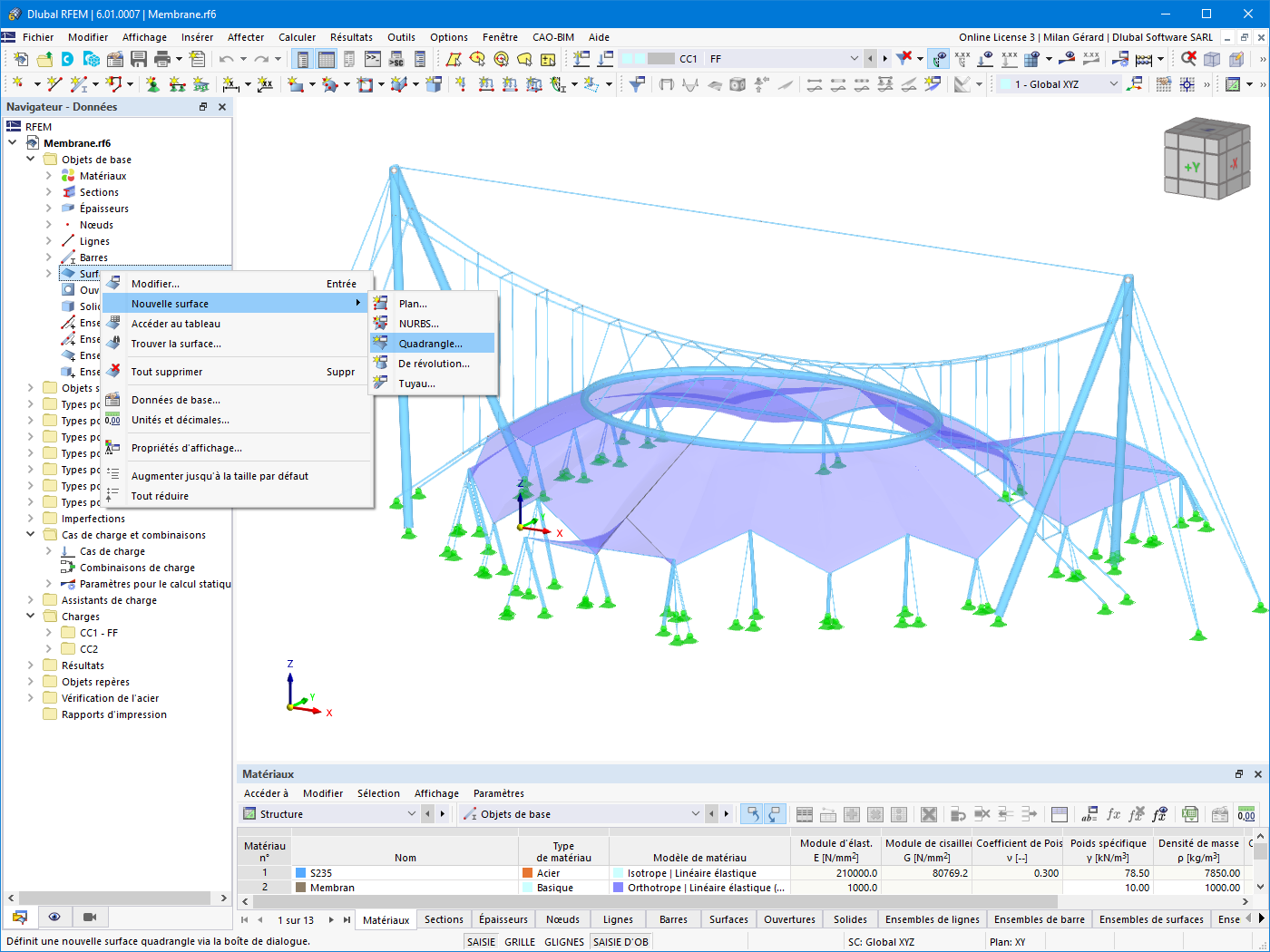This screenshot has height=952, width=1270.
Task: Collapse the Objets de base folder
Action: (x=31, y=160)
